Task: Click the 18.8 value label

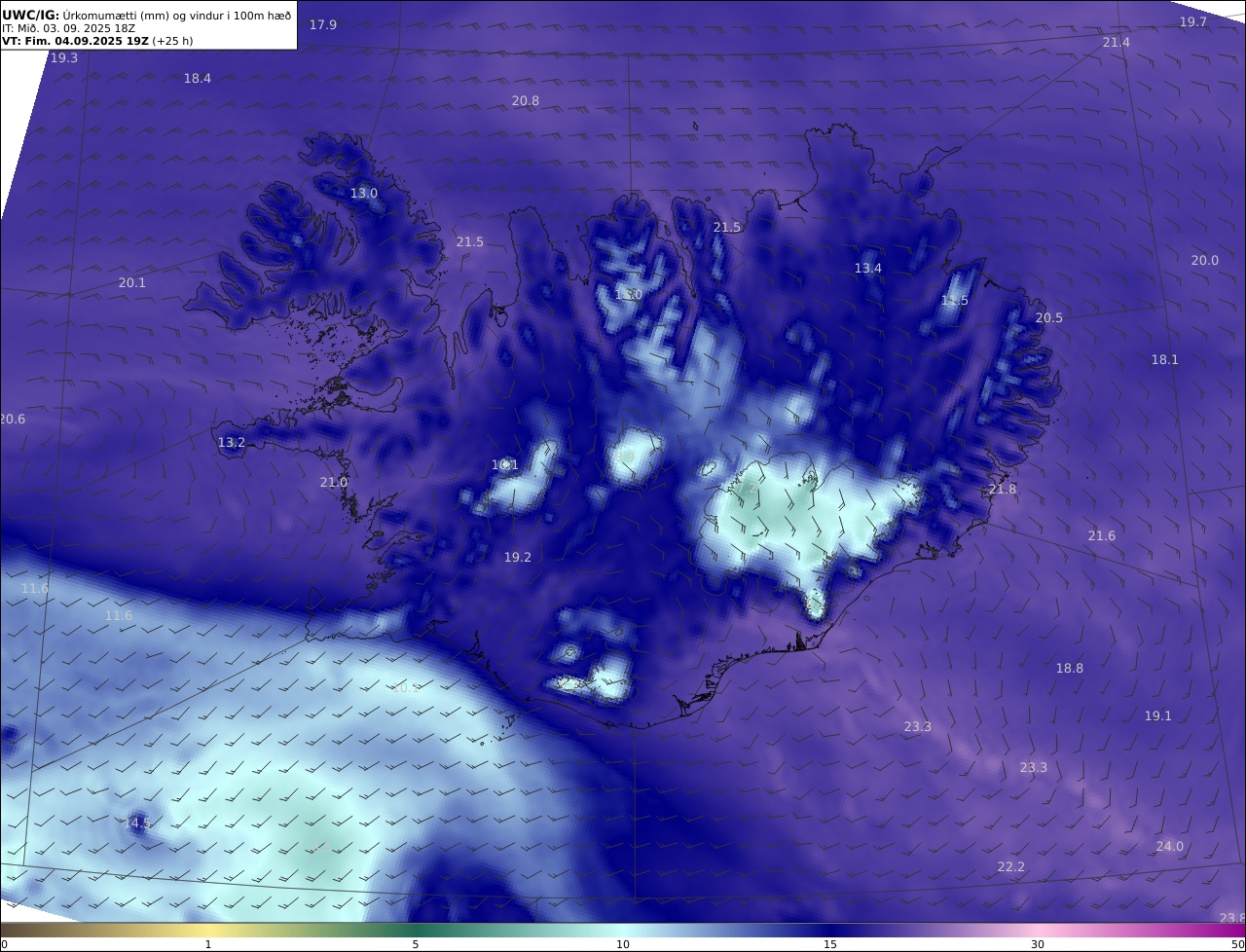Action: click(x=1070, y=668)
